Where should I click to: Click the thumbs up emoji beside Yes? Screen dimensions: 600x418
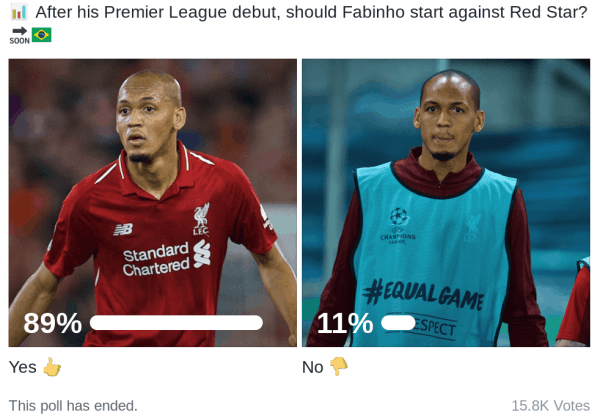point(52,367)
